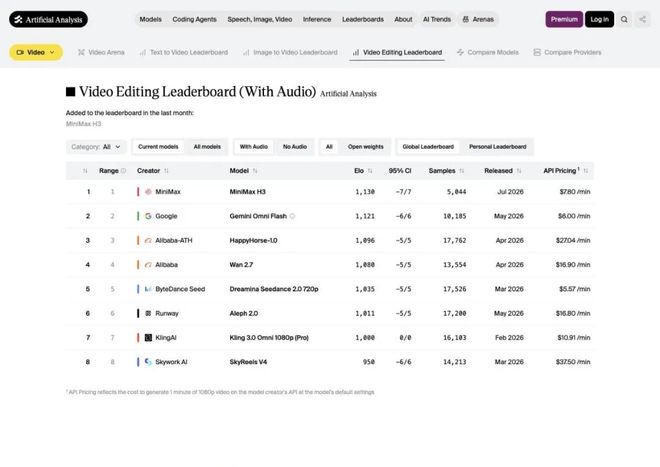Click the purple Premium button
Image resolution: width=660 pixels, height=467 pixels.
564,19
